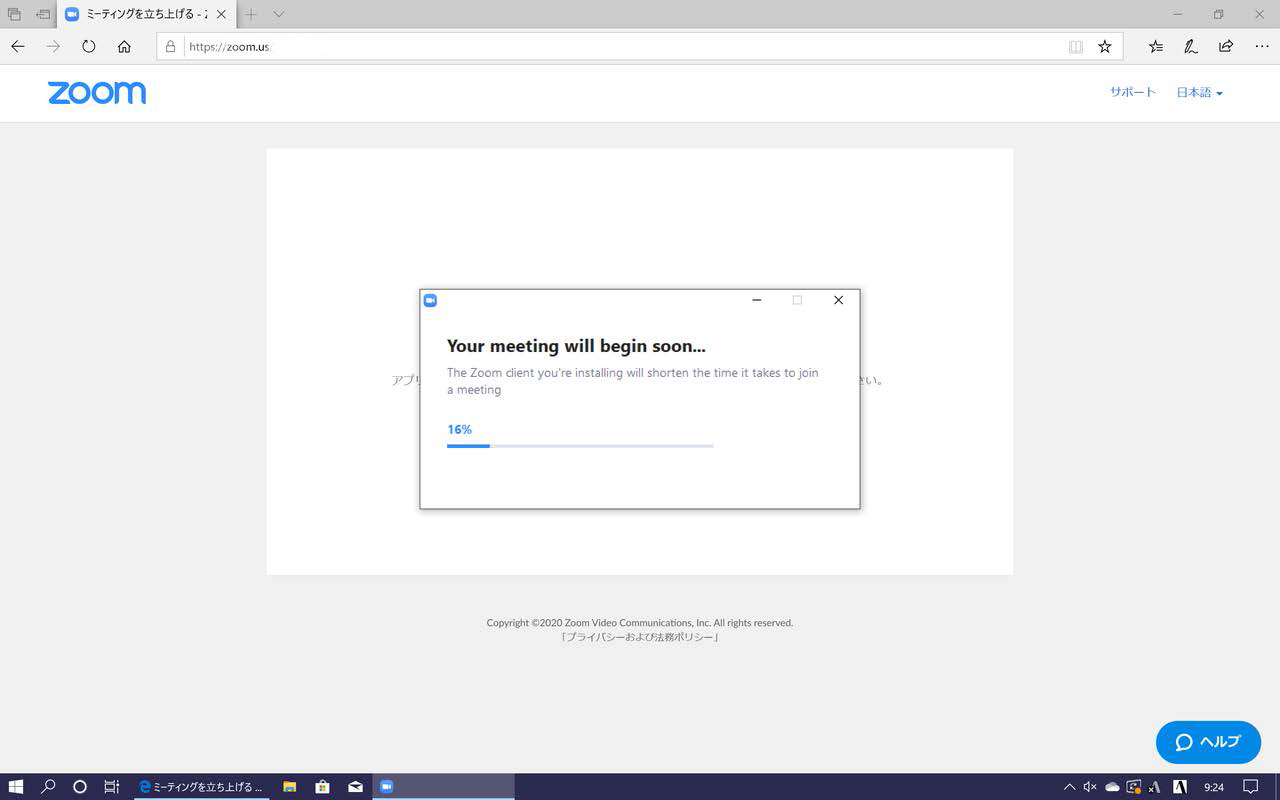The width and height of the screenshot is (1280, 800).
Task: Click the browser Back arrow
Action: [18, 46]
